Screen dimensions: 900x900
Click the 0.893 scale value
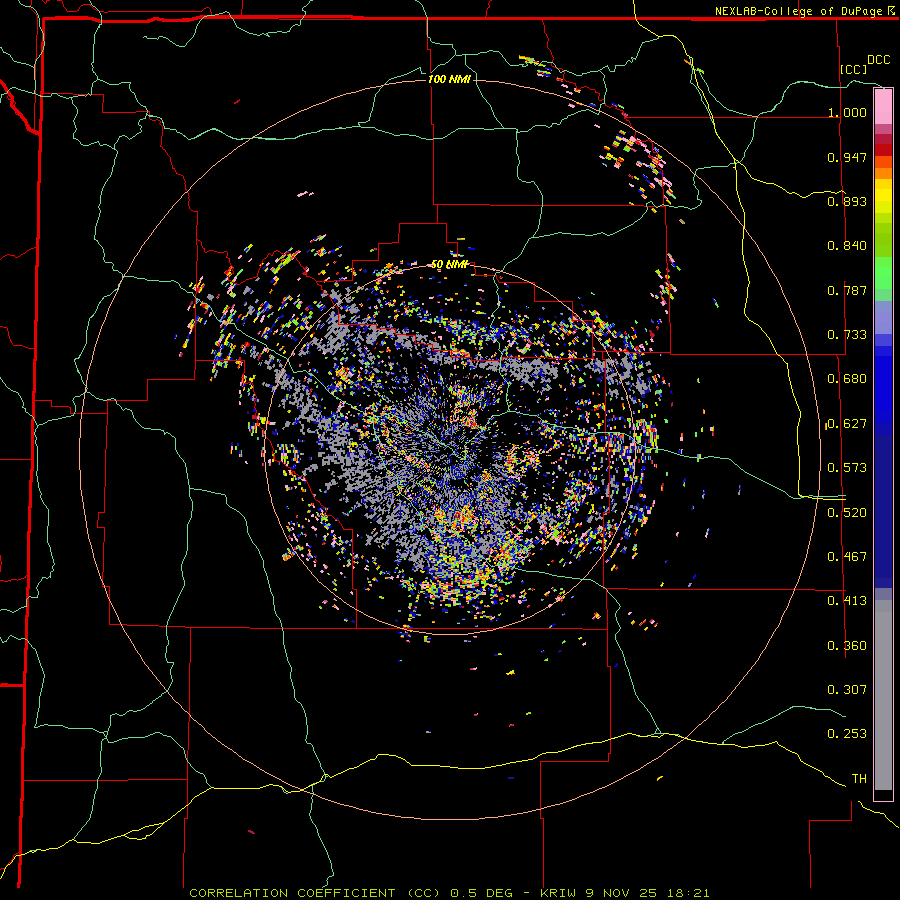coord(847,201)
